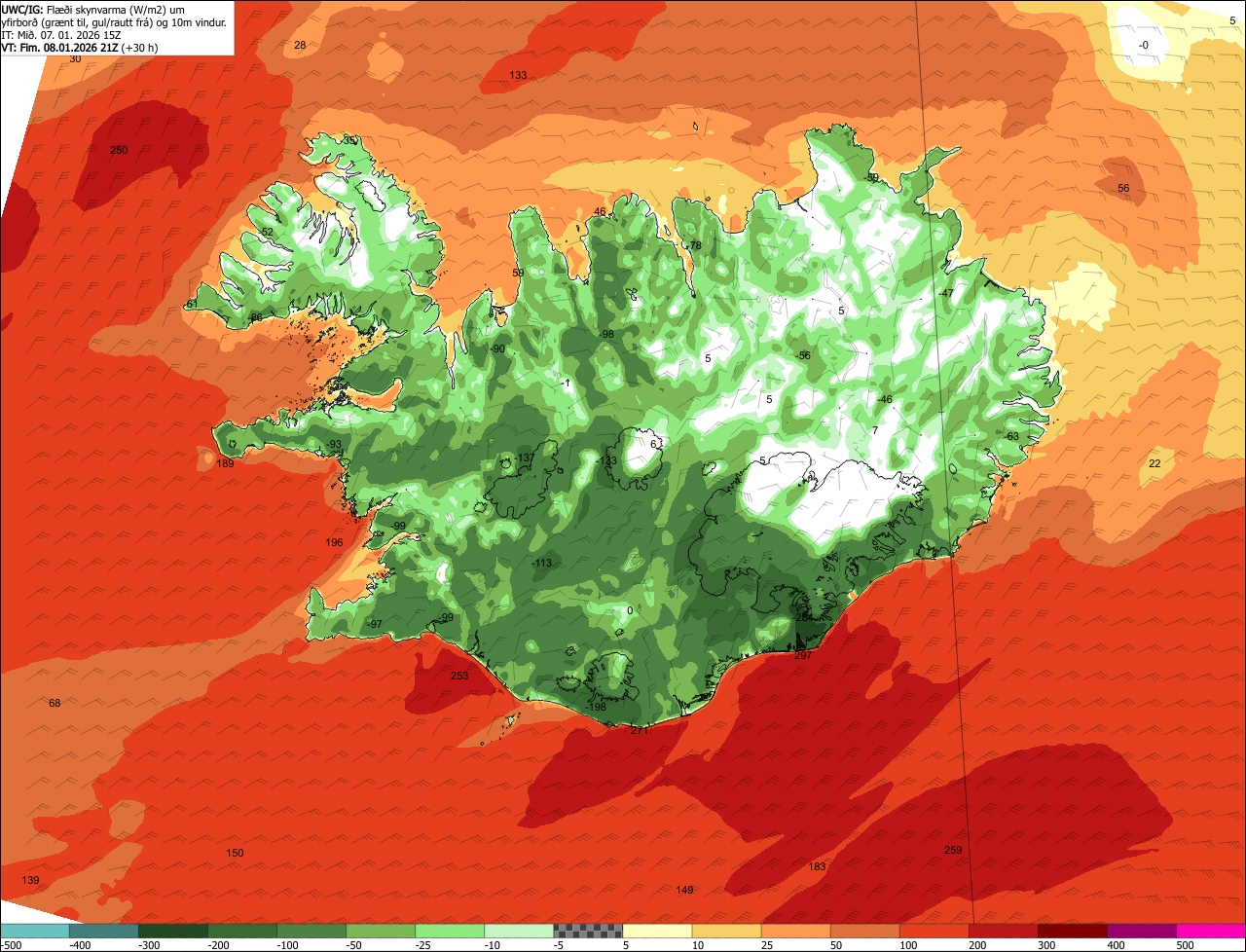Click the legend swatch between -500 and -400
Screen dimensions: 1246x952
pos(34,931)
